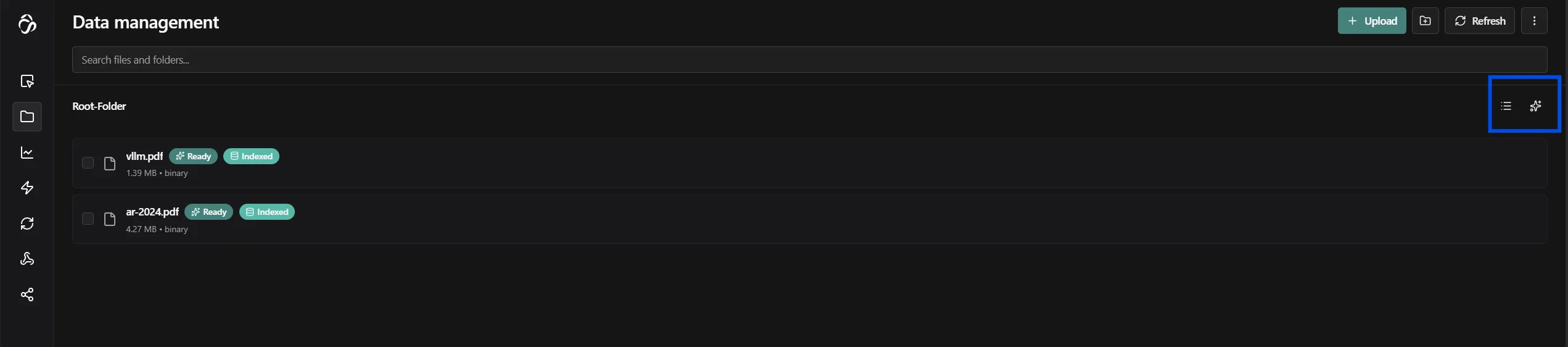The height and width of the screenshot is (347, 1568).
Task: Click the sparkle AI icon near list view
Action: point(1535,106)
